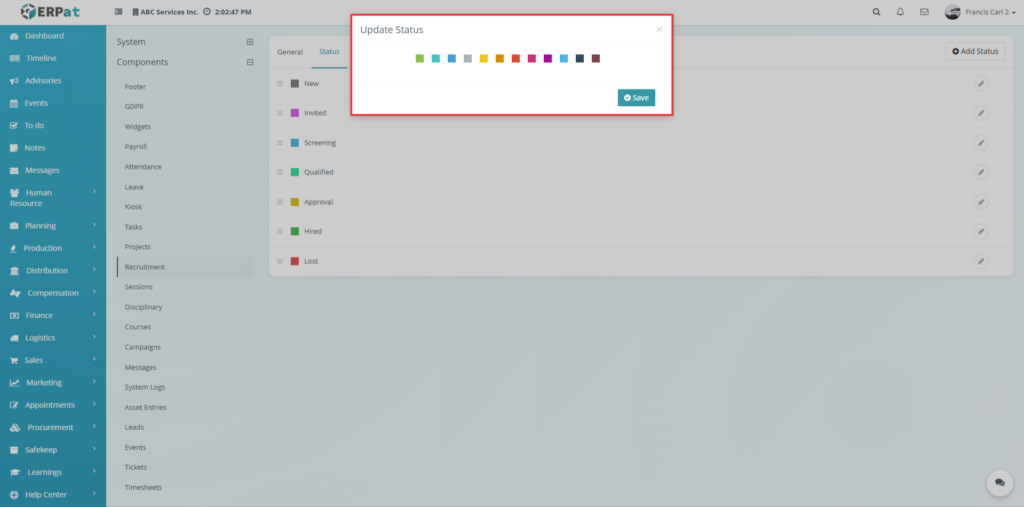This screenshot has width=1024, height=507.
Task: Click the Qualified status label
Action: [x=319, y=172]
